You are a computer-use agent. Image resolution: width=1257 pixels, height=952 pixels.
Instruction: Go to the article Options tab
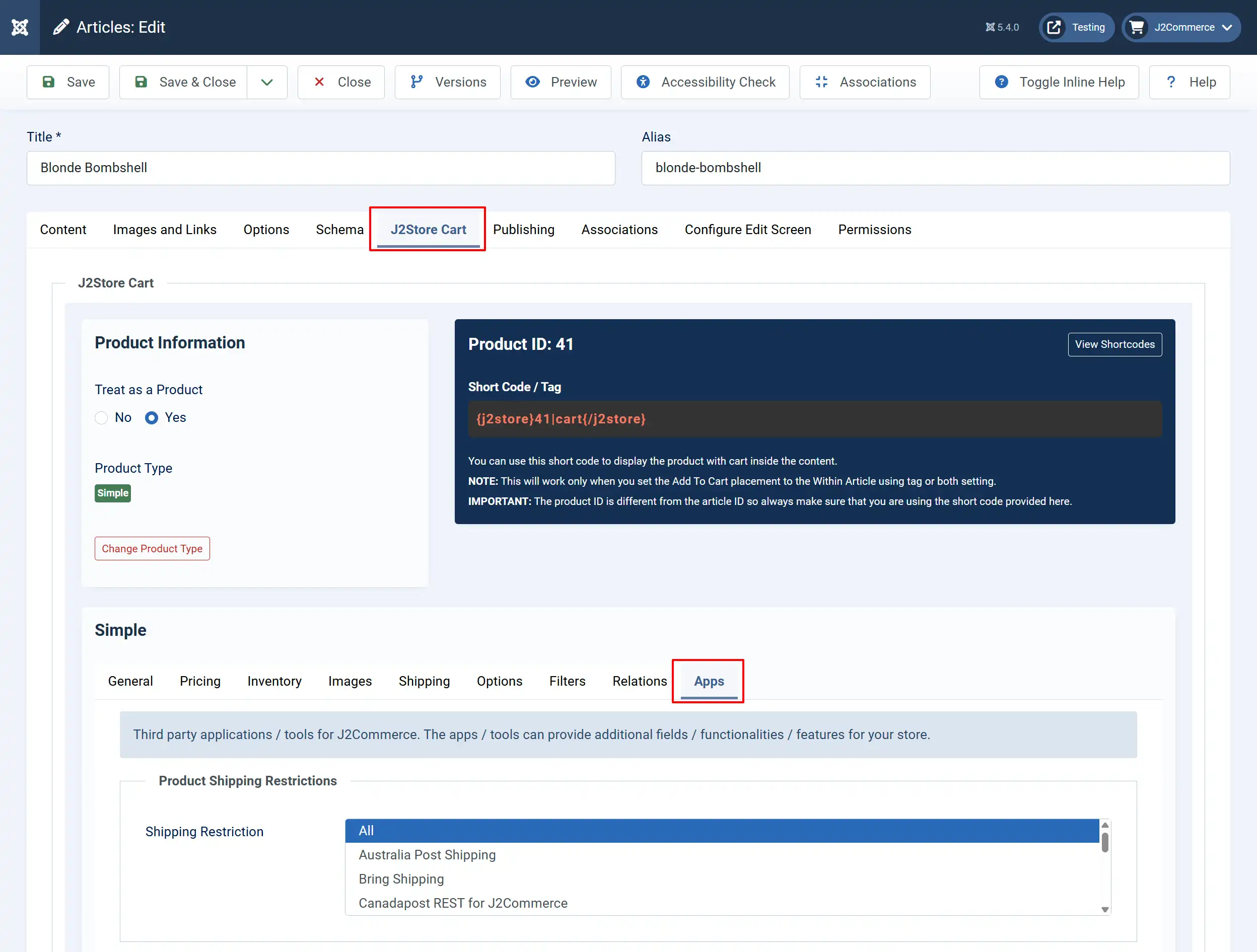(x=266, y=230)
